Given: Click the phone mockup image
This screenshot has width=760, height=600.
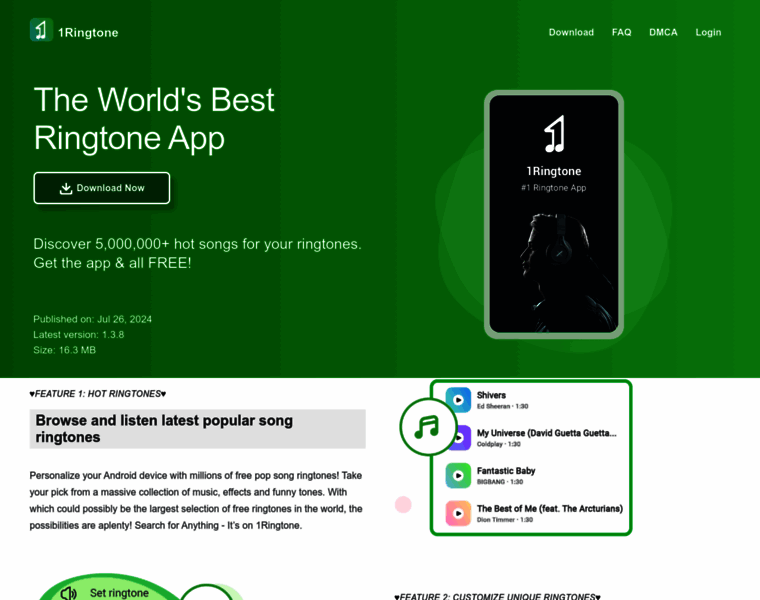Looking at the screenshot, I should (554, 214).
